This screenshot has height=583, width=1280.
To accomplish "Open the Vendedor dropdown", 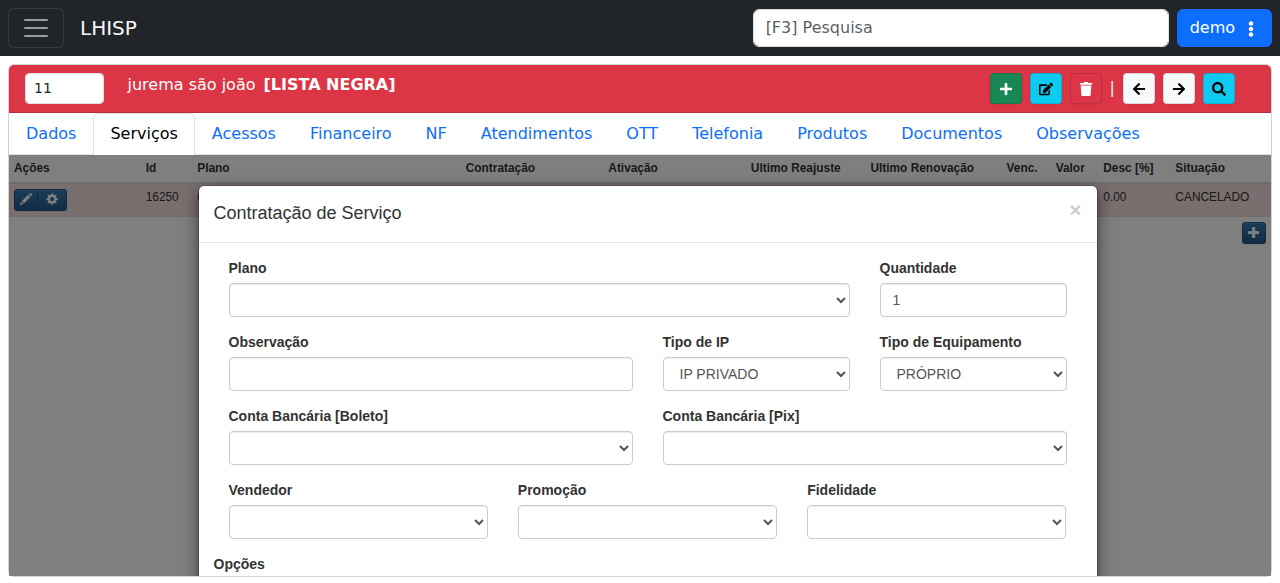I will coord(358,522).
